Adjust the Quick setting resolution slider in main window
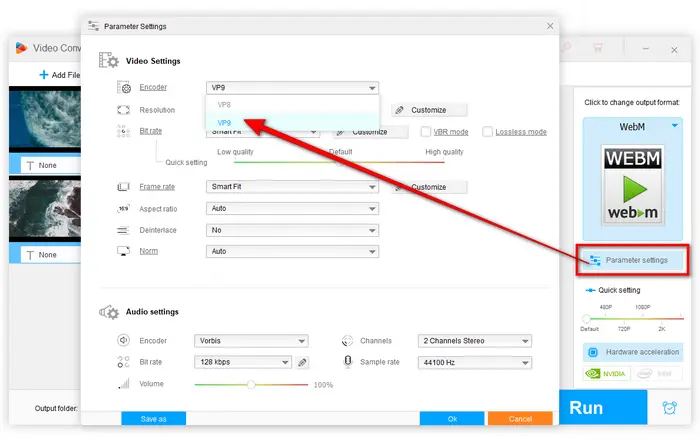 634,319
